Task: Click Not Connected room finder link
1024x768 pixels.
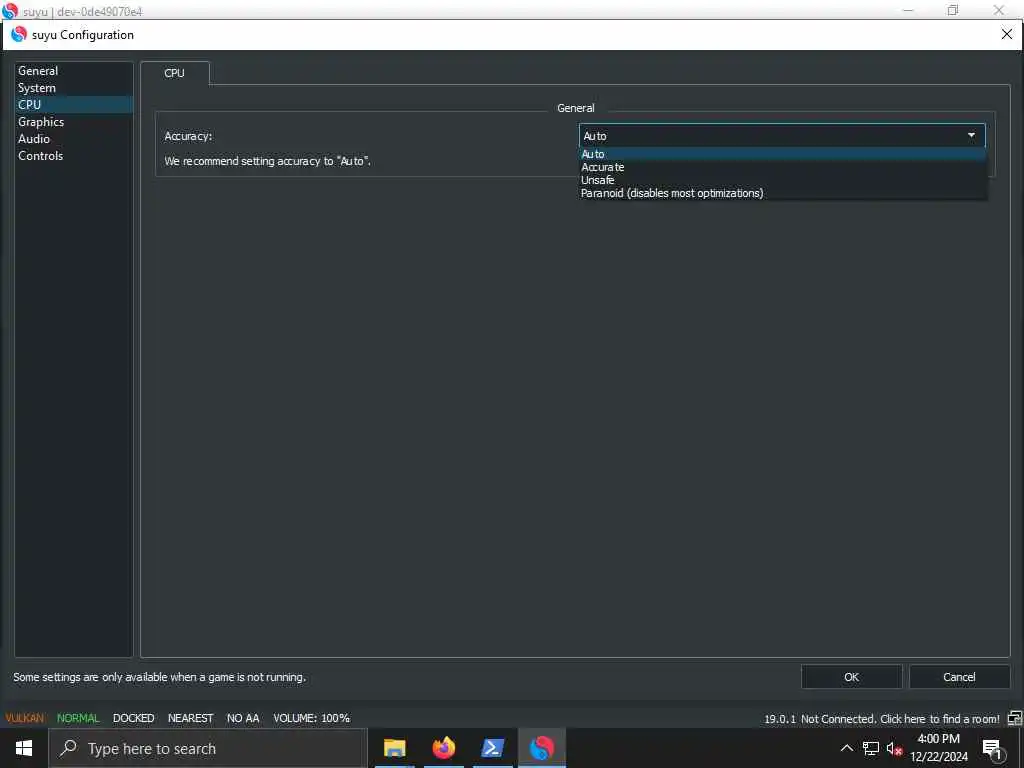Action: click(x=900, y=719)
